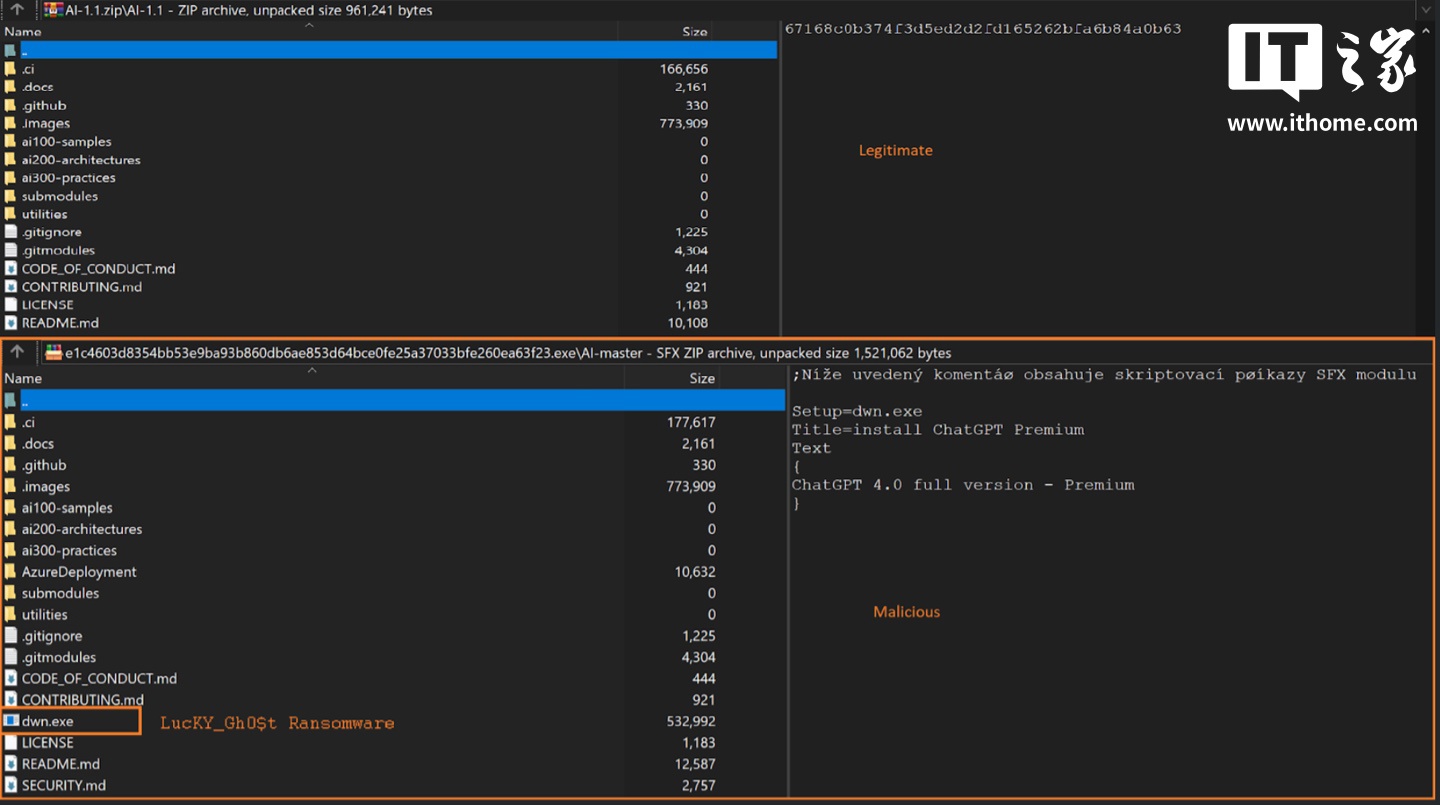The image size is (1440, 805).
Task: Click the SFX comment text reading Setup=dwn.exe
Action: (857, 411)
